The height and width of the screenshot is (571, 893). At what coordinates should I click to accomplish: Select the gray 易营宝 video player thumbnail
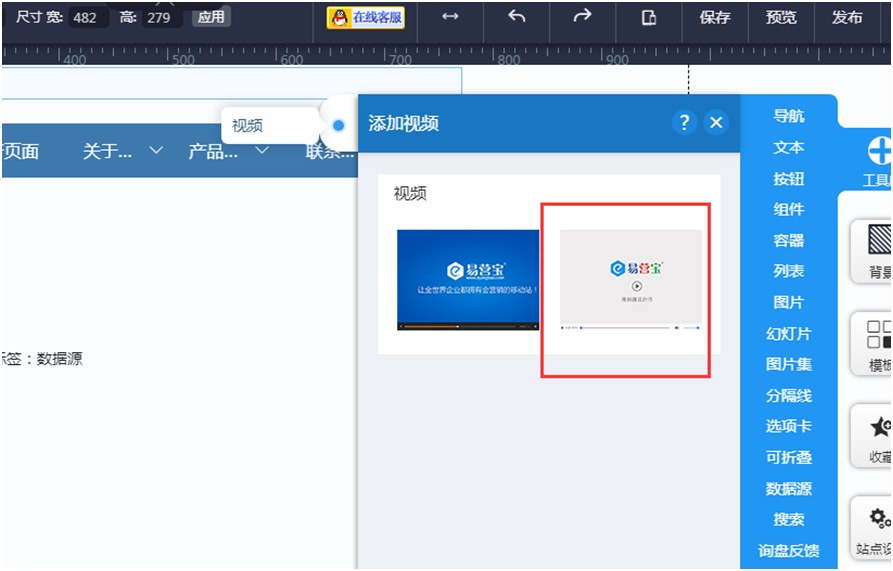[630, 280]
